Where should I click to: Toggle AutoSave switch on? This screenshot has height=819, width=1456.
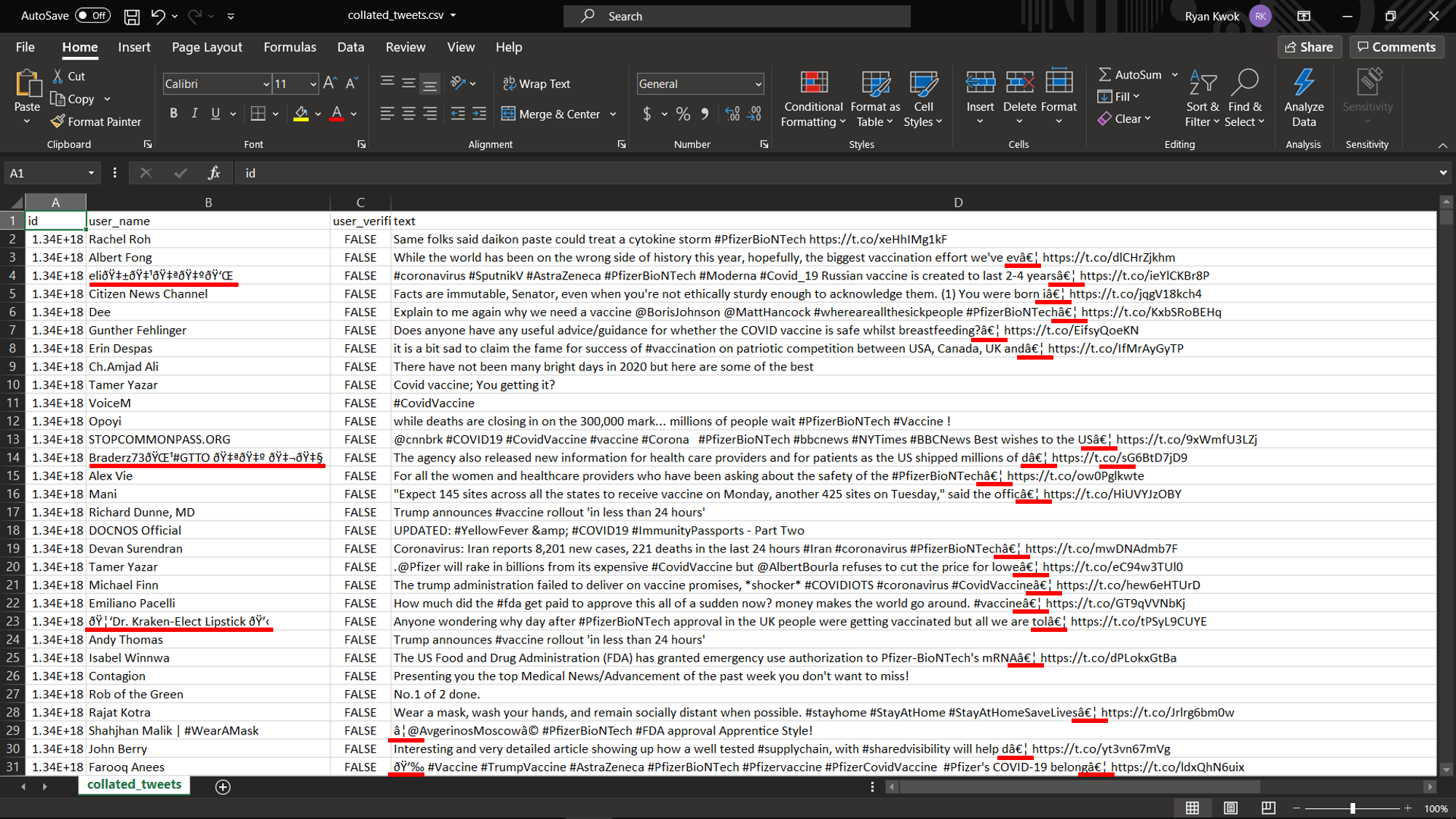[93, 15]
